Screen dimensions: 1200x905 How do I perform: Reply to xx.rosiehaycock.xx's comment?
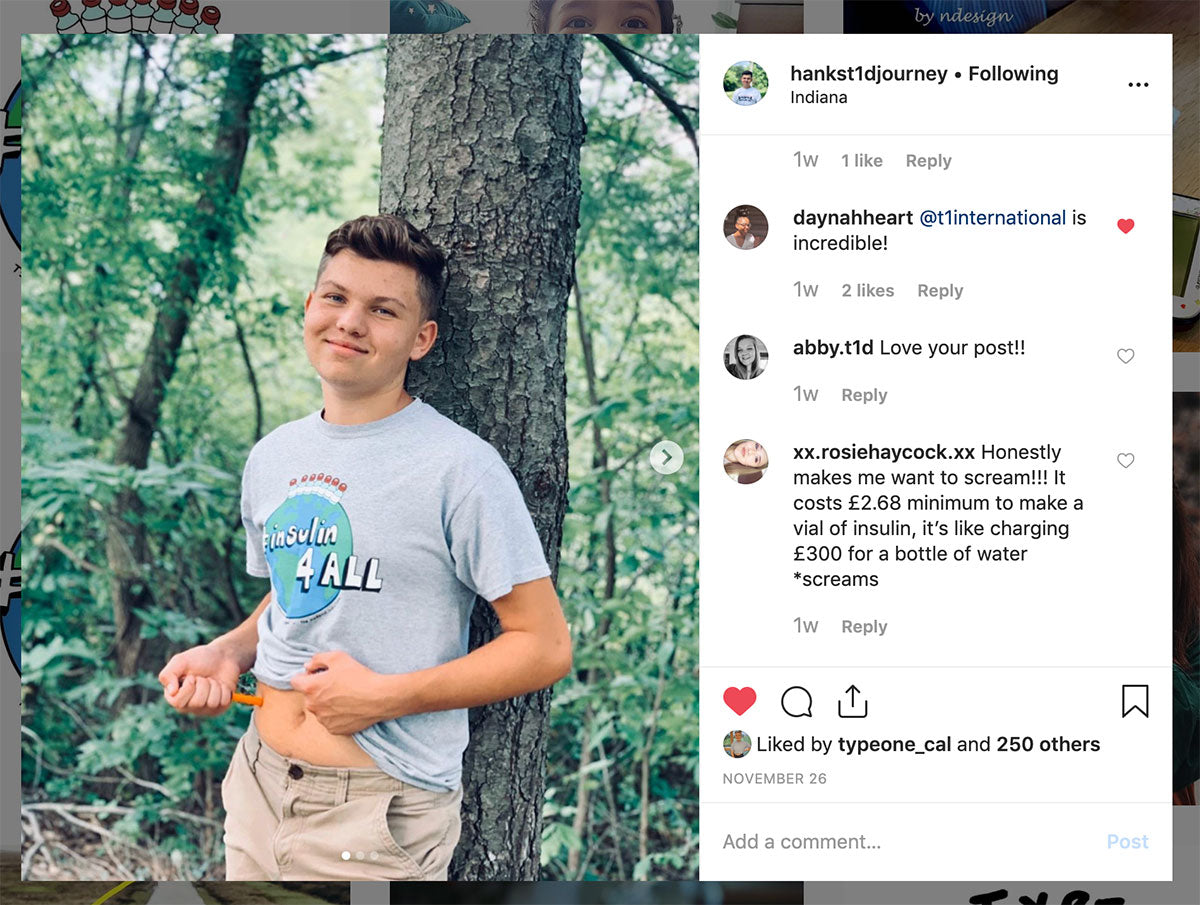pos(864,627)
